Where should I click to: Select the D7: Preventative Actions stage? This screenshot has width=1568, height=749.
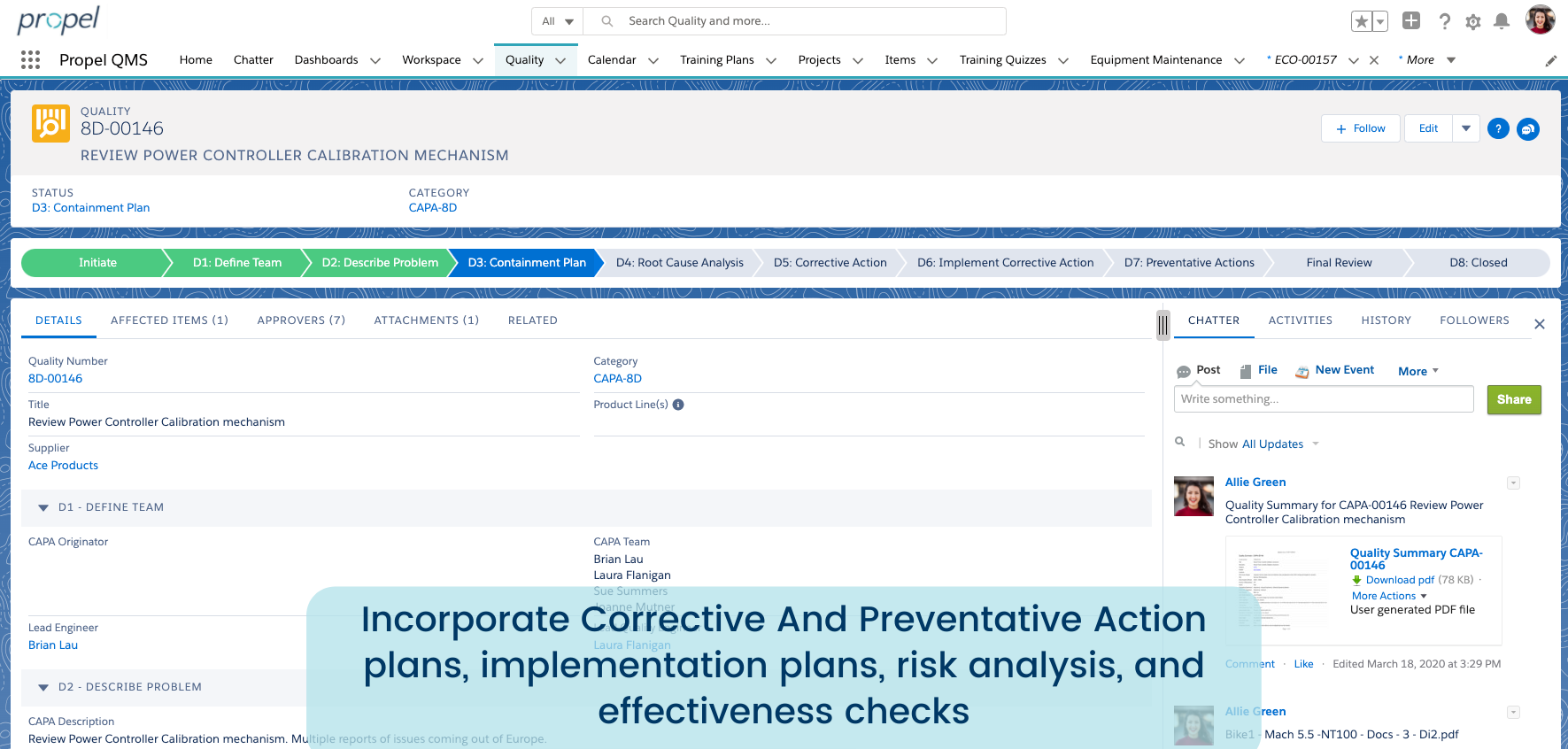point(1189,263)
